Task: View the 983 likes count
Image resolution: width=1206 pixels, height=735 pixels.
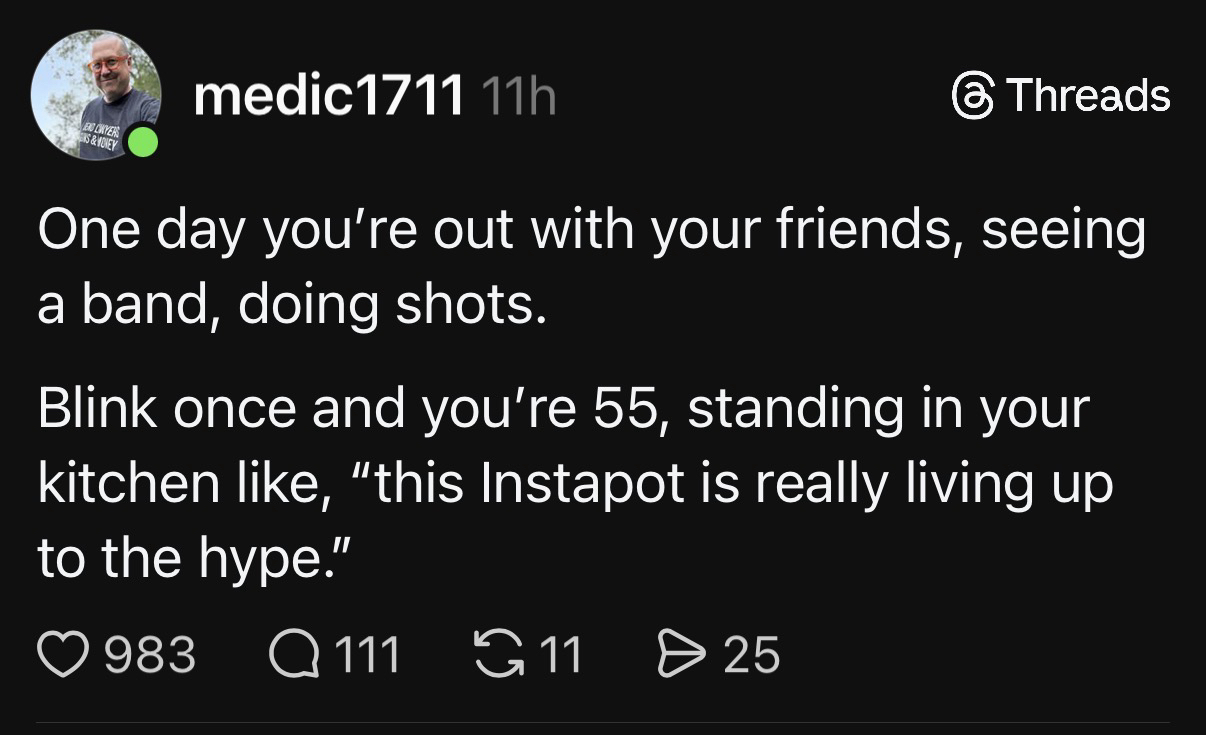Action: (x=150, y=655)
